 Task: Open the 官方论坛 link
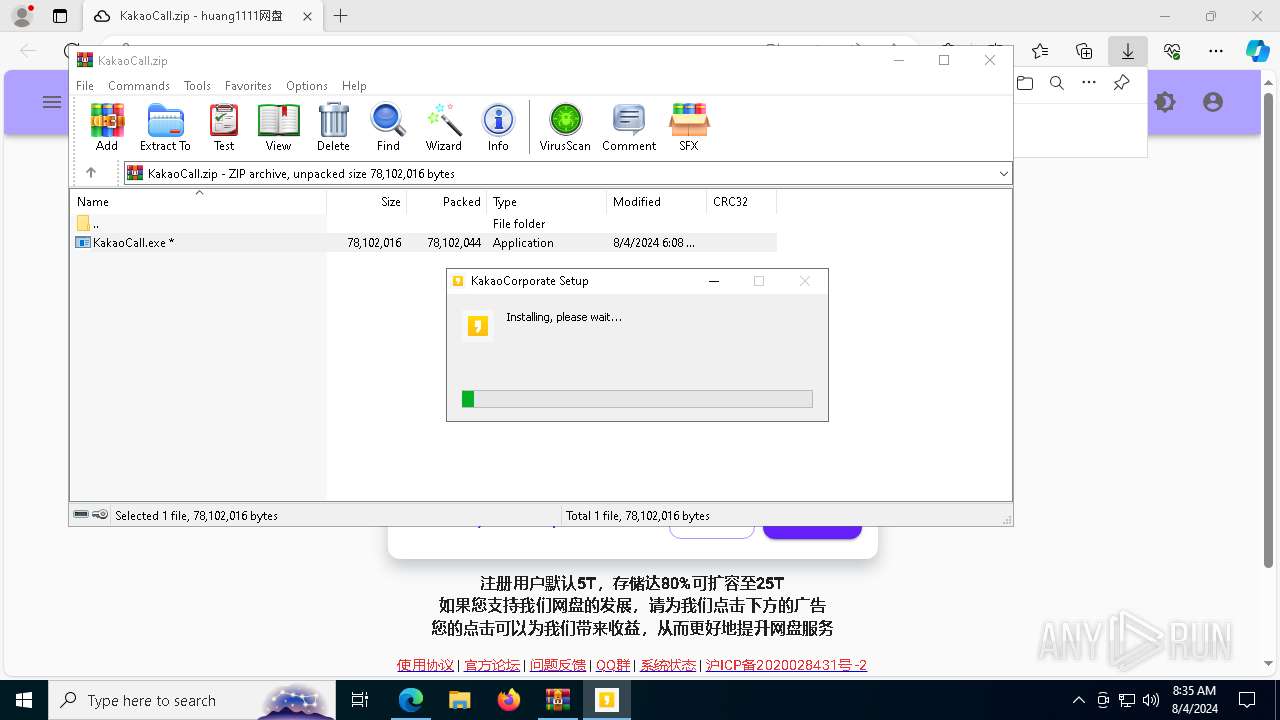492,665
